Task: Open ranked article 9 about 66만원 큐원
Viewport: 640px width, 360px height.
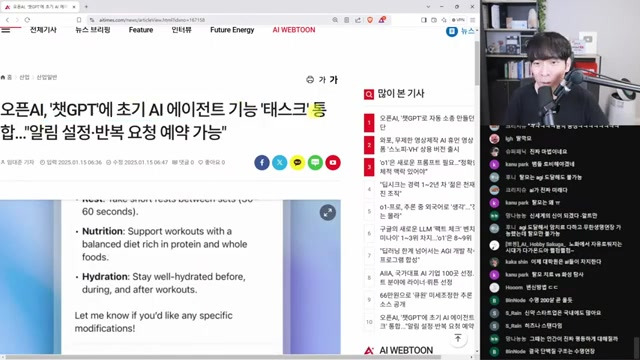Action: (427, 299)
